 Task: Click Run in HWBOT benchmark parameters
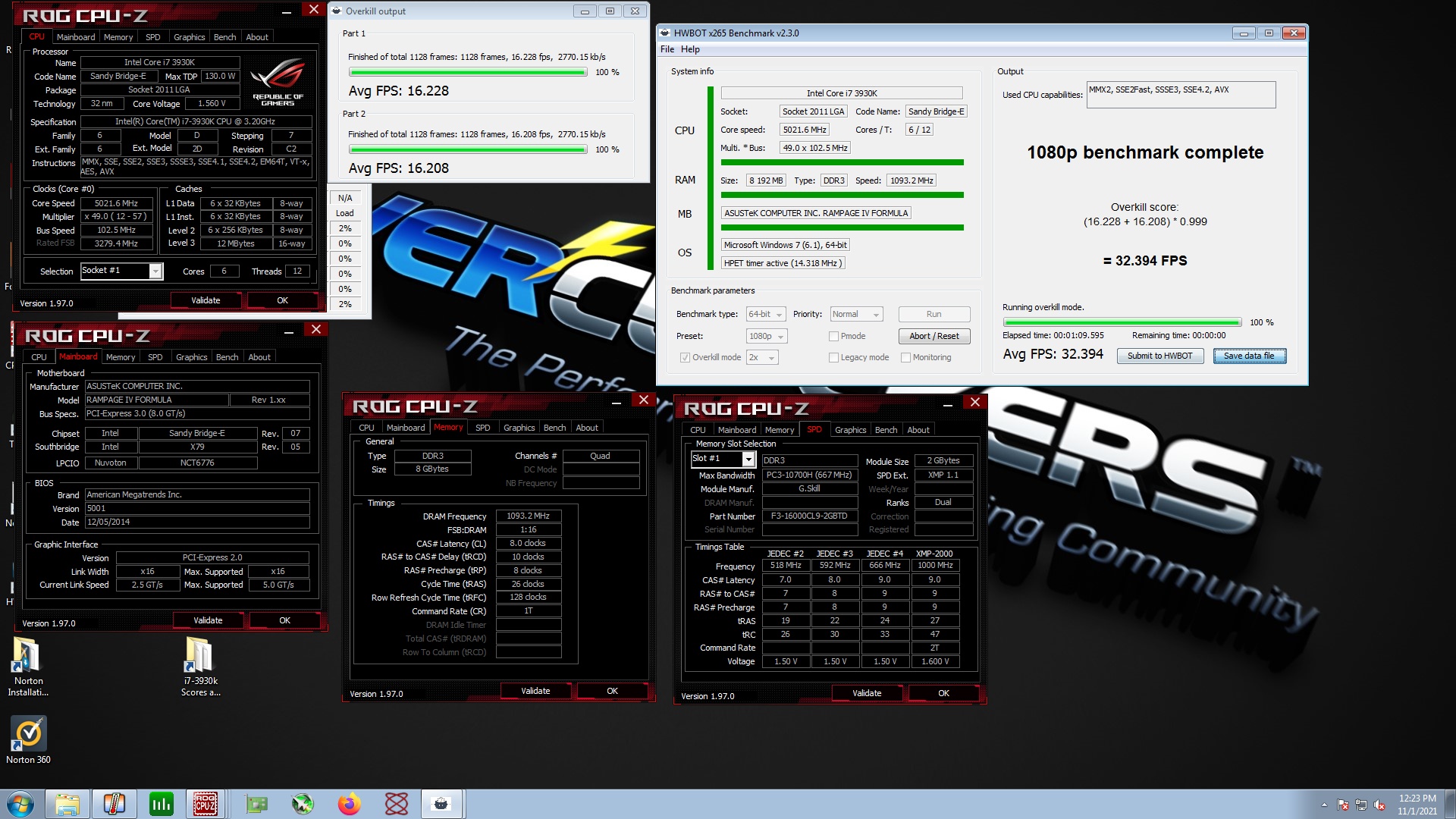click(934, 315)
